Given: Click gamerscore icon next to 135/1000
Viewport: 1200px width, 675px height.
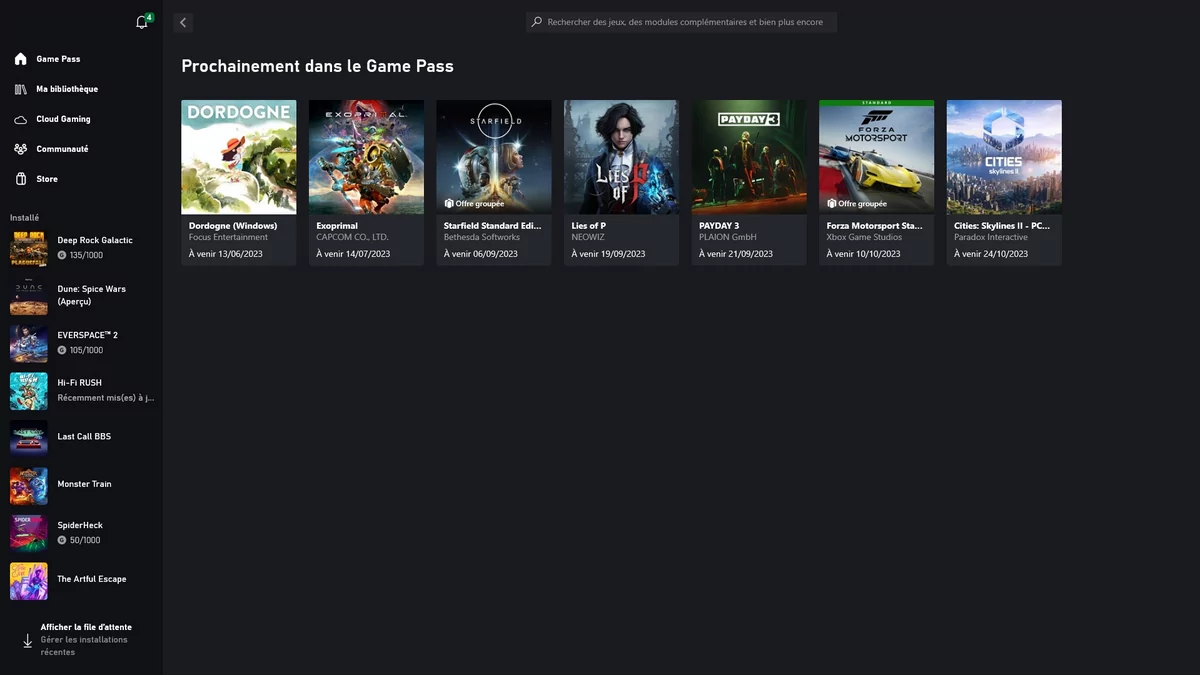Looking at the screenshot, I should (x=62, y=255).
